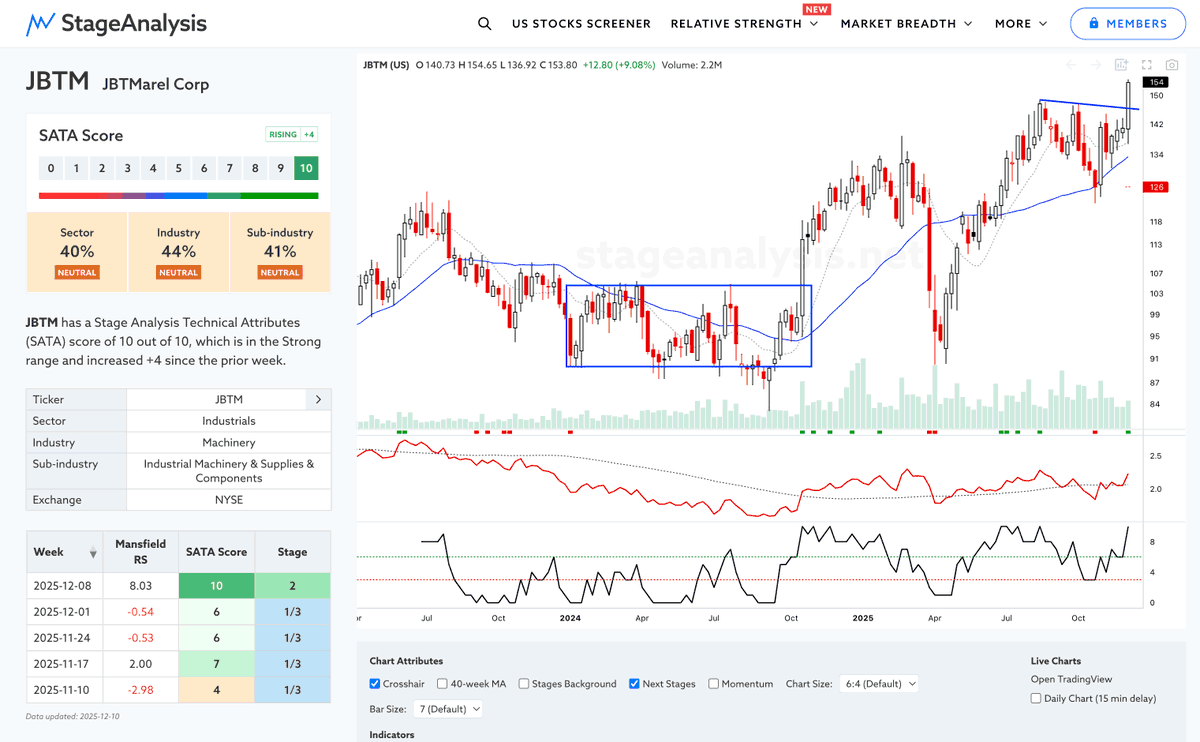Click the Industry 44% Neutral card
The image size is (1200, 742).
pos(178,252)
